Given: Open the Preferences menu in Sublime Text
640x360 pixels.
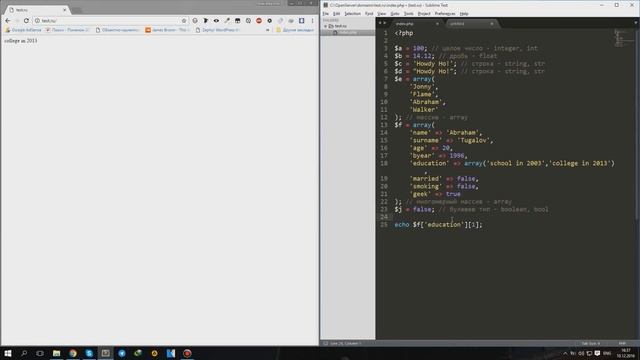Looking at the screenshot, I should (445, 13).
